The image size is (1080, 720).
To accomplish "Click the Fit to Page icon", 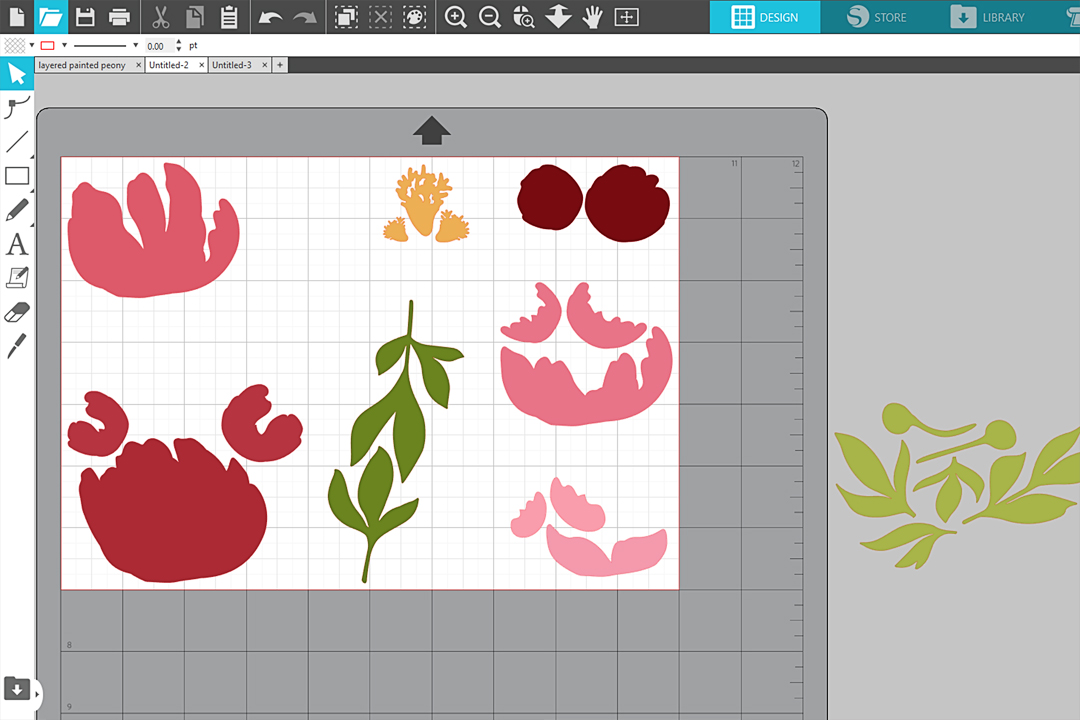I will pyautogui.click(x=626, y=17).
